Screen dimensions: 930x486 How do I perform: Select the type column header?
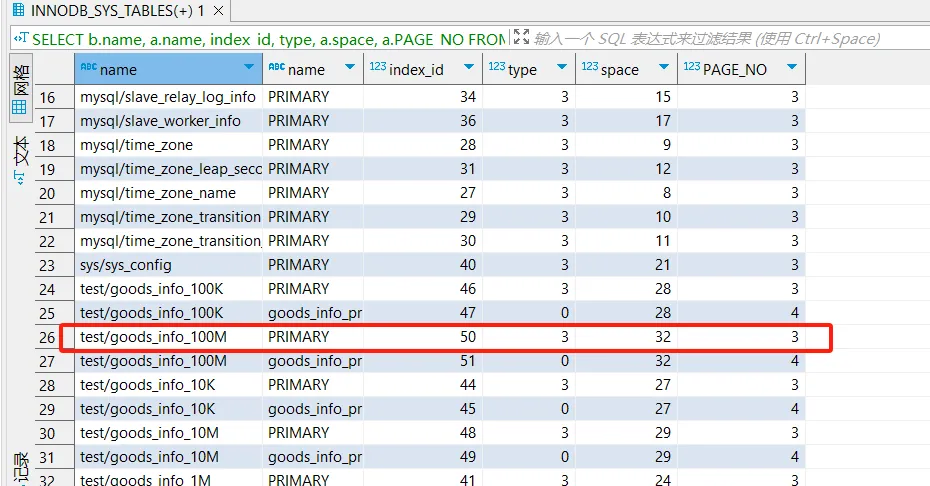[x=529, y=69]
